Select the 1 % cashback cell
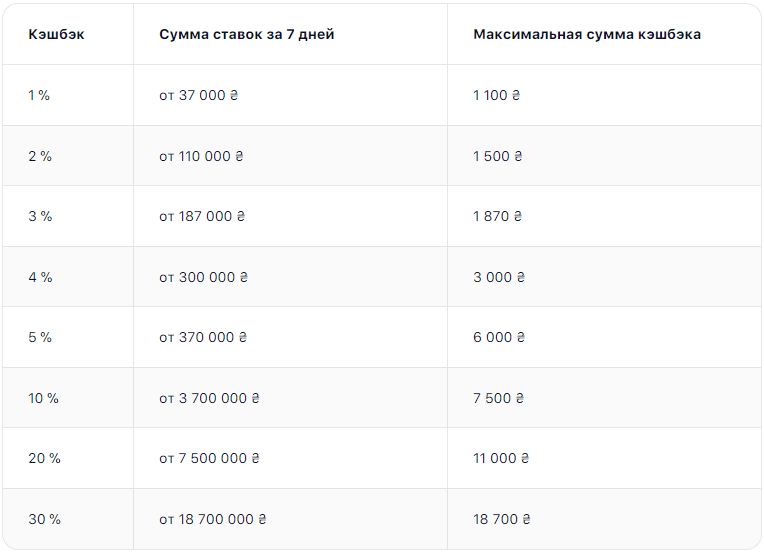Image resolution: width=764 pixels, height=552 pixels. pyautogui.click(x=39, y=96)
